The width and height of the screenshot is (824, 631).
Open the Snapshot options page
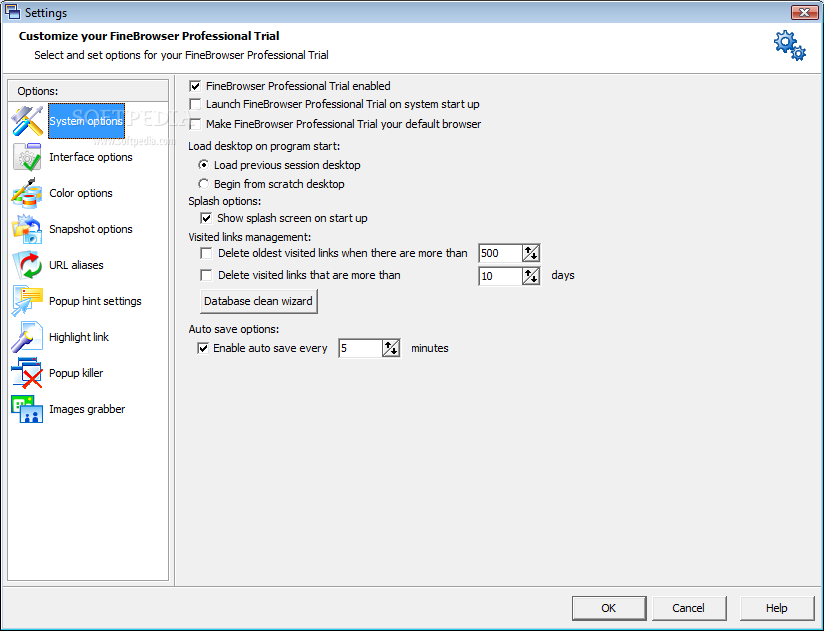[91, 229]
